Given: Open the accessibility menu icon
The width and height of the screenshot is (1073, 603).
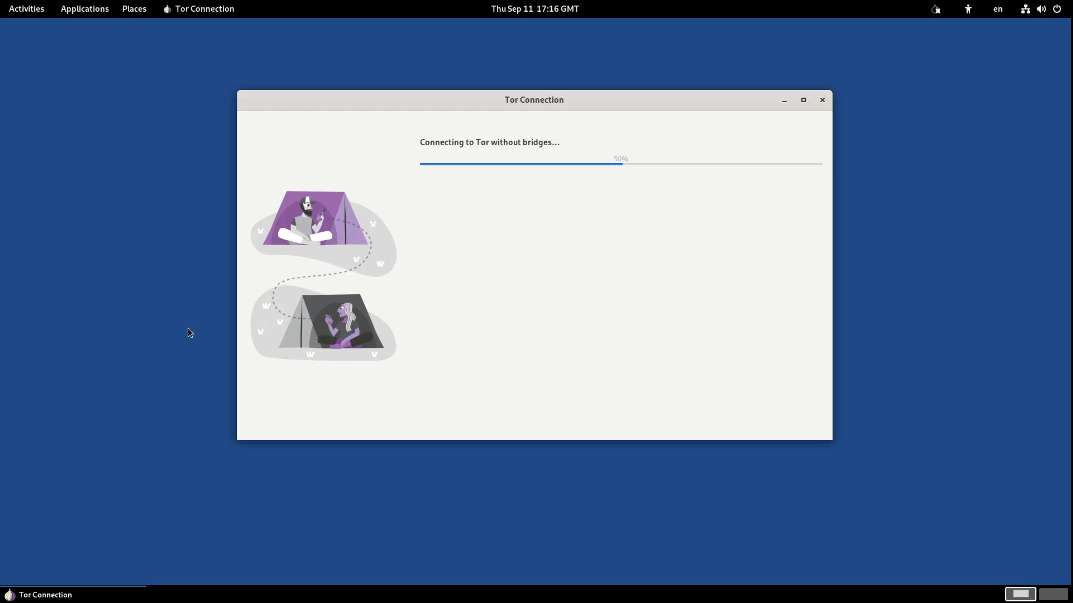Looking at the screenshot, I should coord(967,9).
